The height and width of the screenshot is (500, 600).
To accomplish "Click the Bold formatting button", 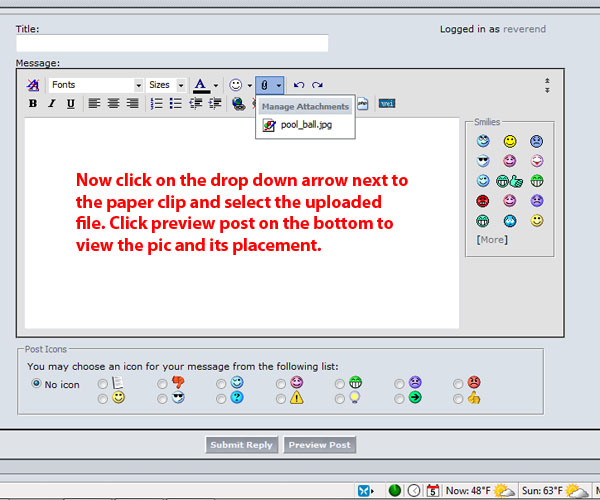I will pyautogui.click(x=33, y=103).
